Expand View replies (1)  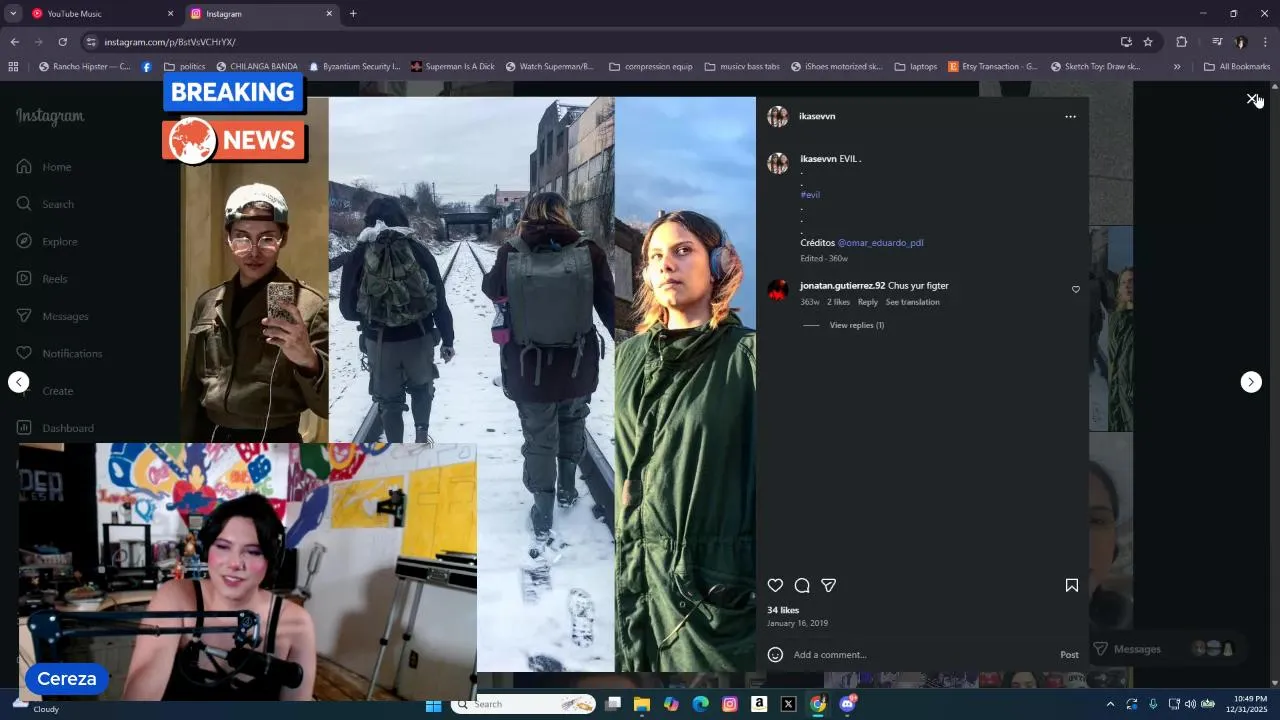click(x=856, y=325)
